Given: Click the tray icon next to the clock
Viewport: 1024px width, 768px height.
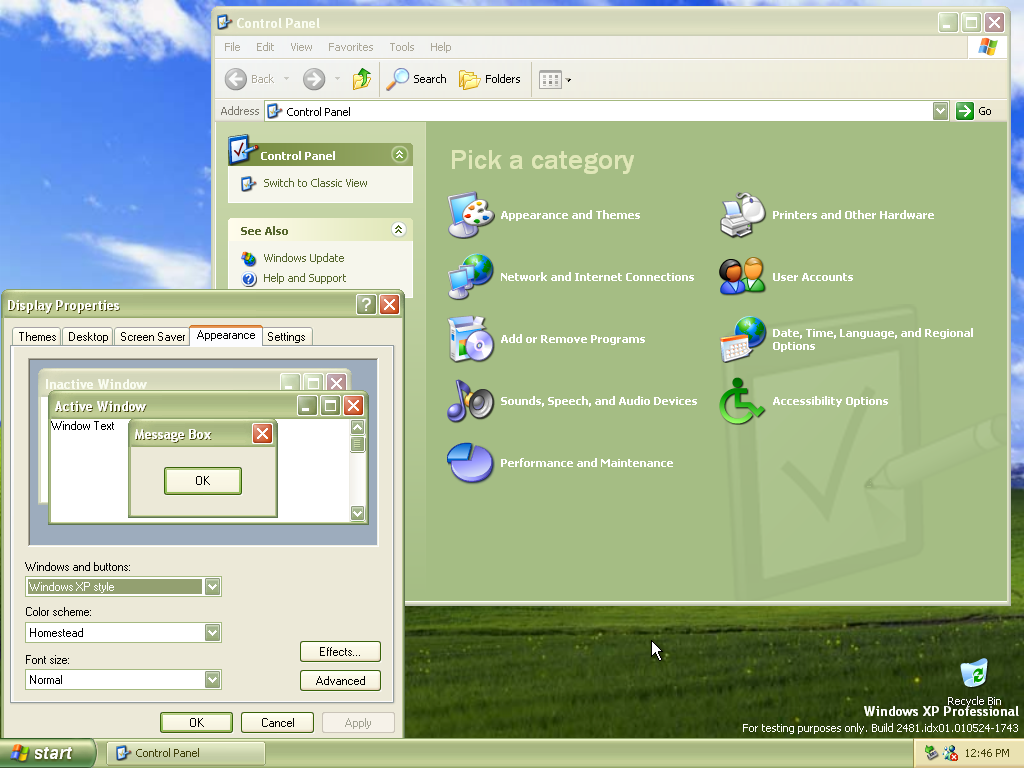Looking at the screenshot, I should click(950, 753).
